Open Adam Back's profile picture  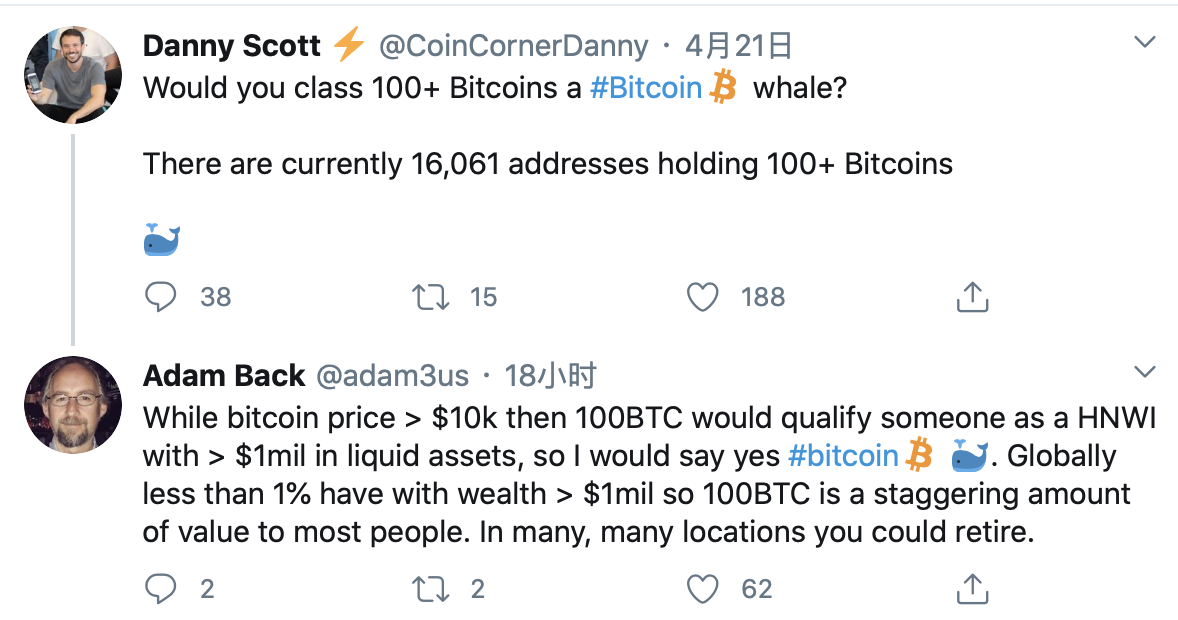[x=73, y=404]
